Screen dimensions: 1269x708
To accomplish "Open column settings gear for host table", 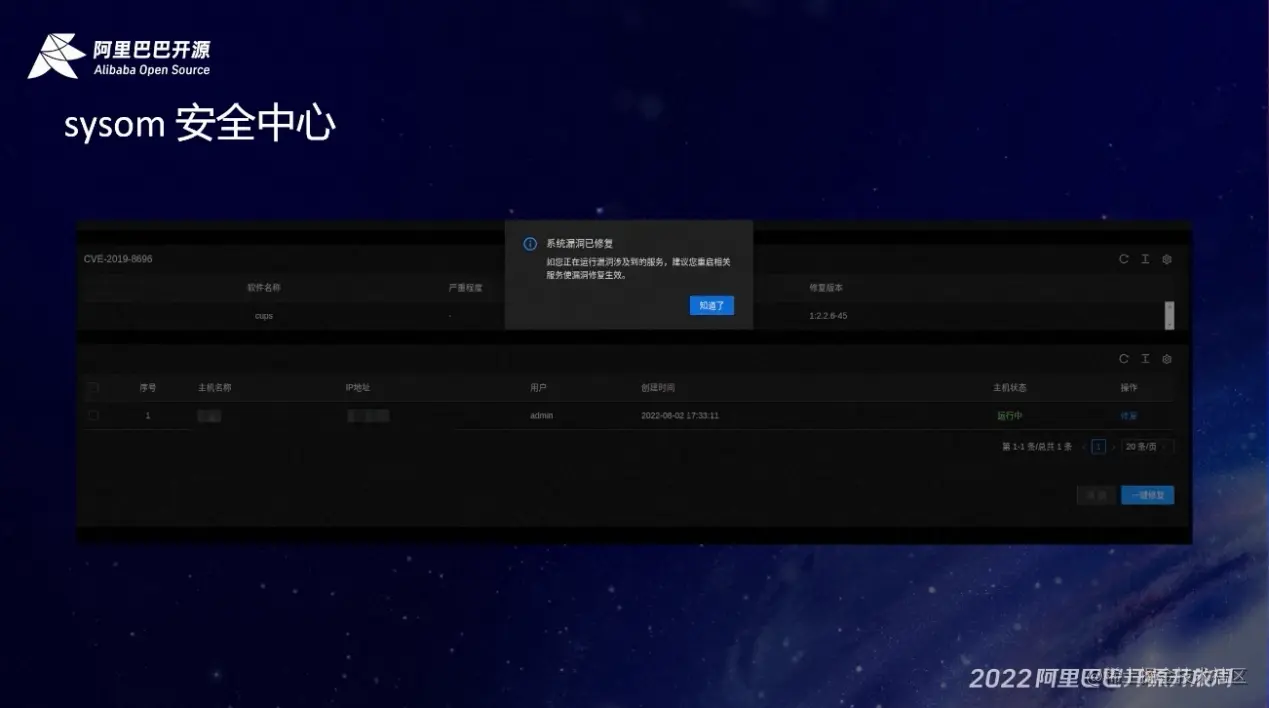I will click(1167, 359).
